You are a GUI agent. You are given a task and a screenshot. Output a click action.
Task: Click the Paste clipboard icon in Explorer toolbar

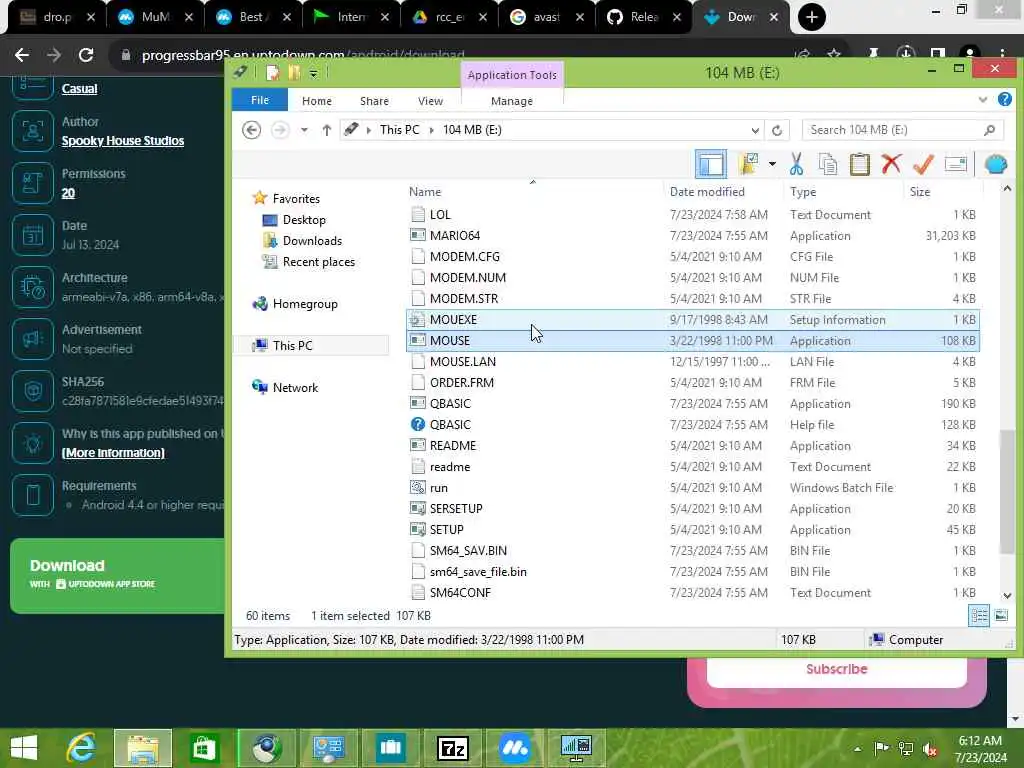coord(859,165)
